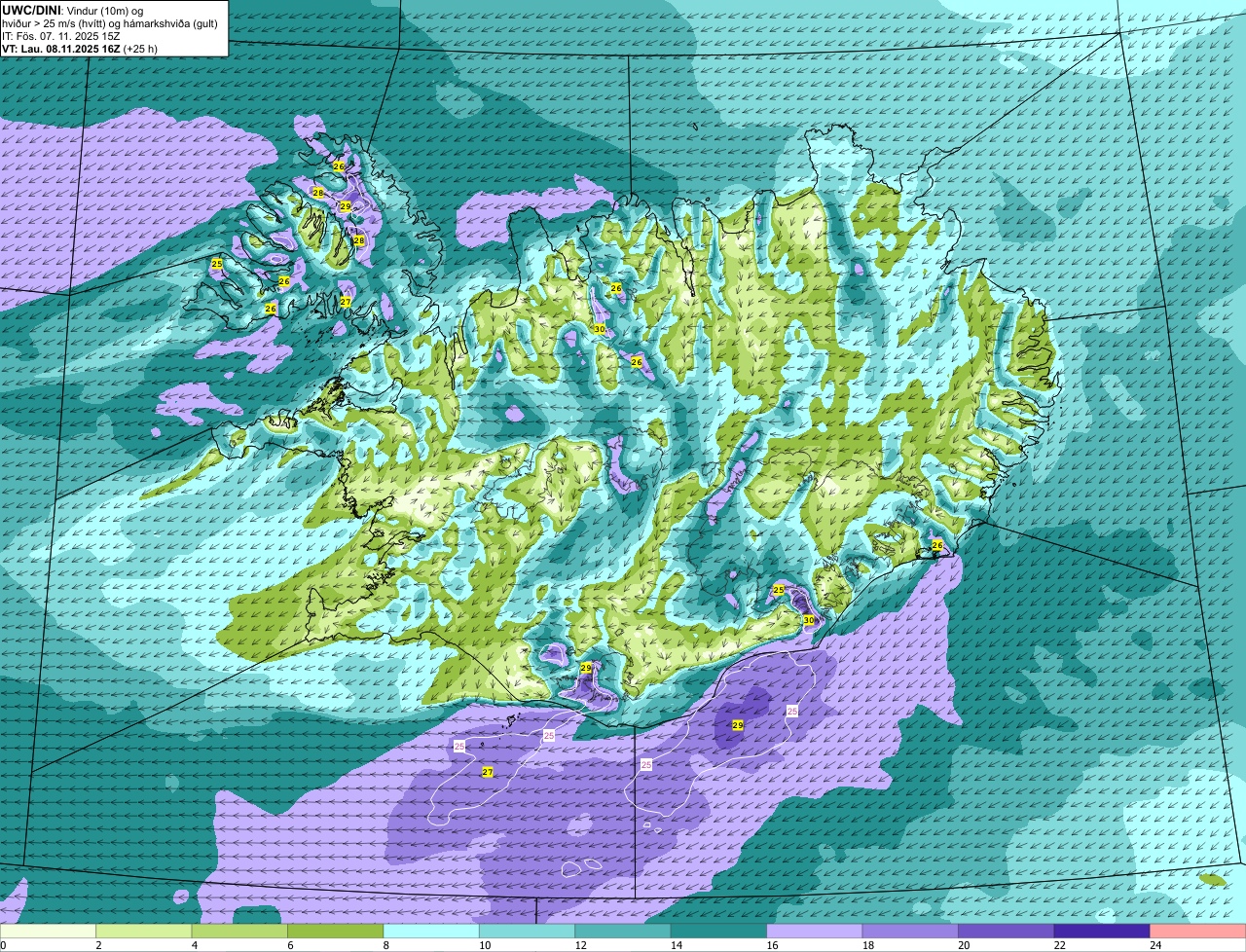Click the "2" legend tick label
The height and width of the screenshot is (952, 1246).
click(x=97, y=945)
